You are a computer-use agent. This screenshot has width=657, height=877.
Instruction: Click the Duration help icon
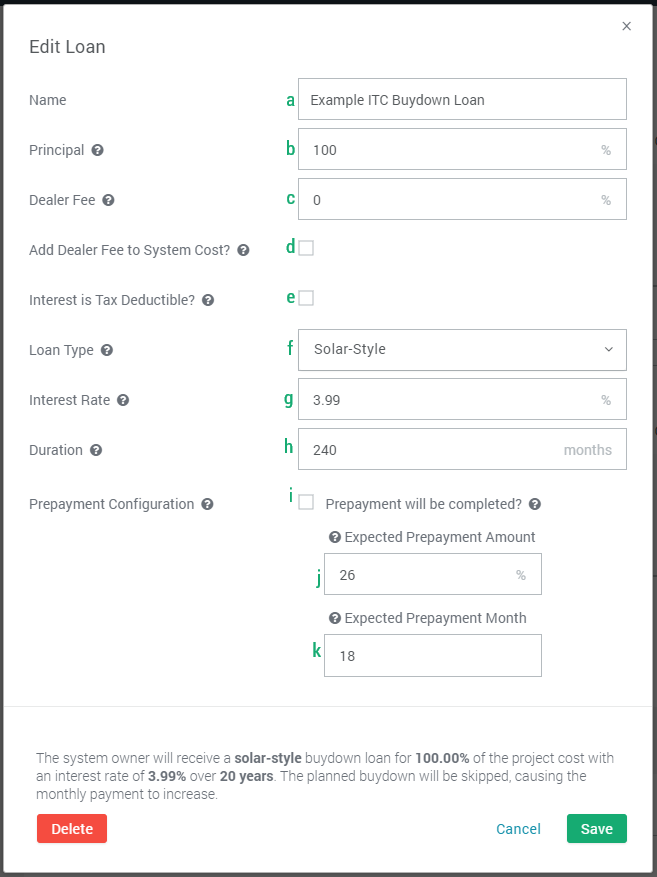point(96,450)
